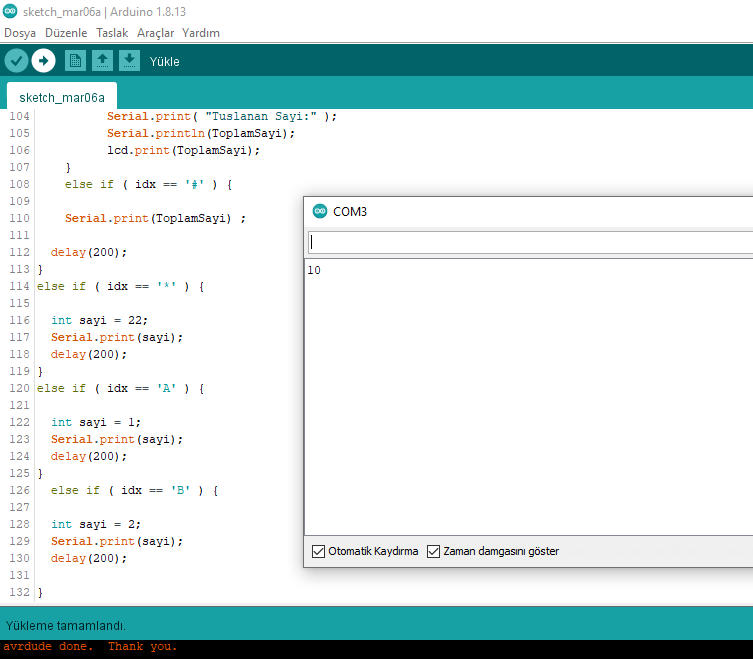
Task: Click the serial output showing 10
Action: (x=315, y=271)
